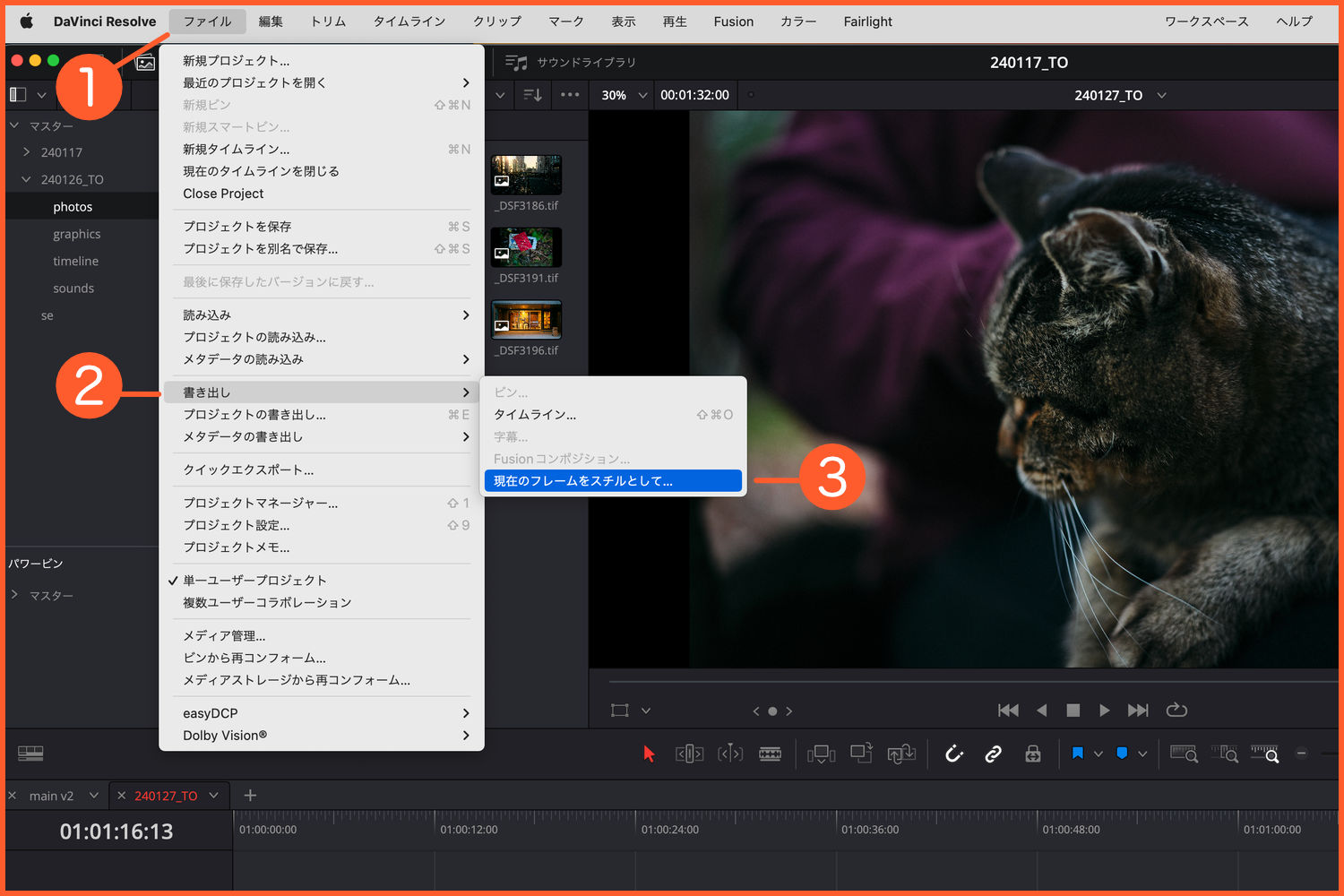Open the 240127_TO timeline name dropdown
This screenshot has width=1344, height=896.
[x=1161, y=95]
